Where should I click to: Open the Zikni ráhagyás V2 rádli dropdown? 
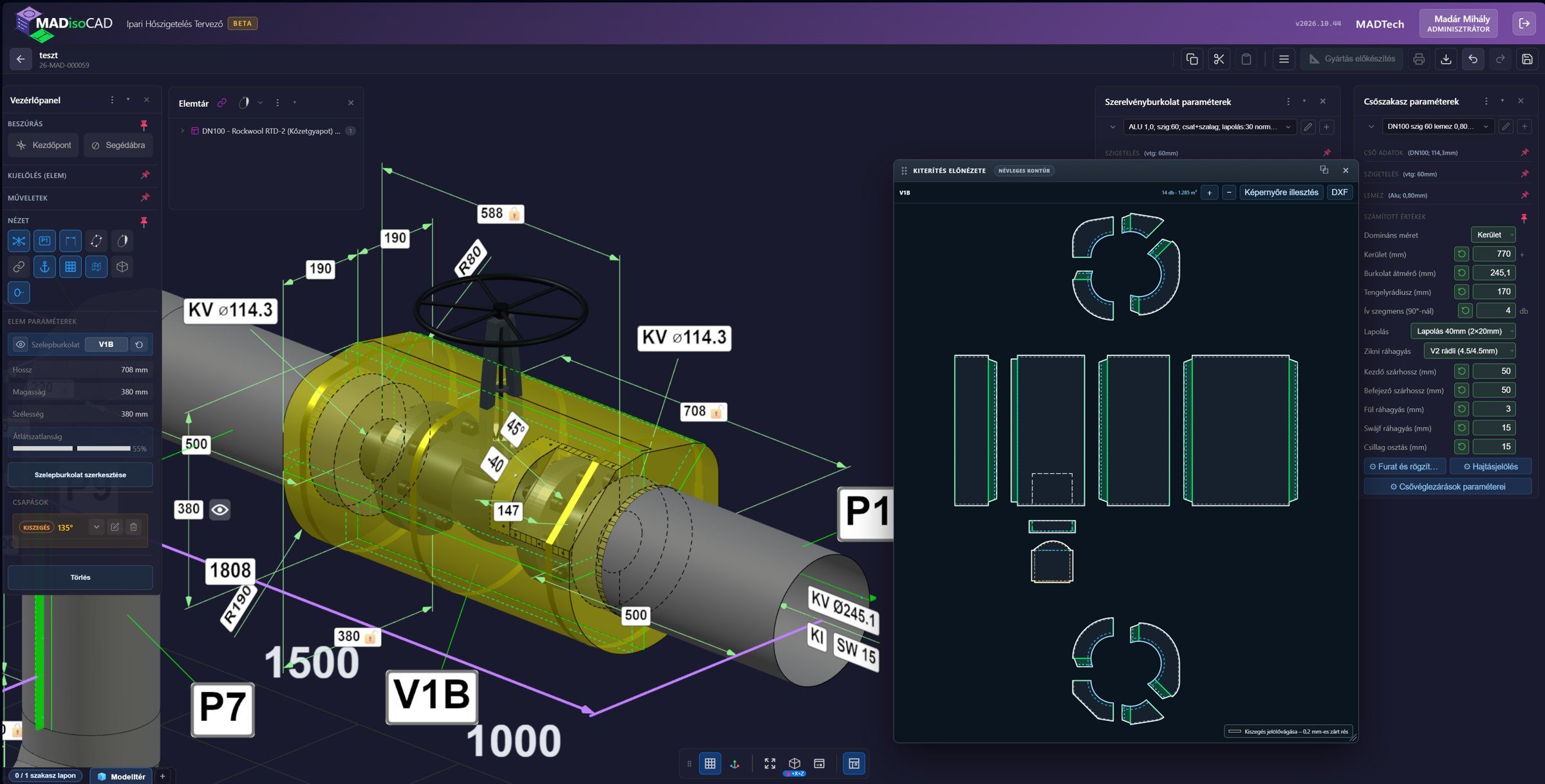[x=1470, y=351]
